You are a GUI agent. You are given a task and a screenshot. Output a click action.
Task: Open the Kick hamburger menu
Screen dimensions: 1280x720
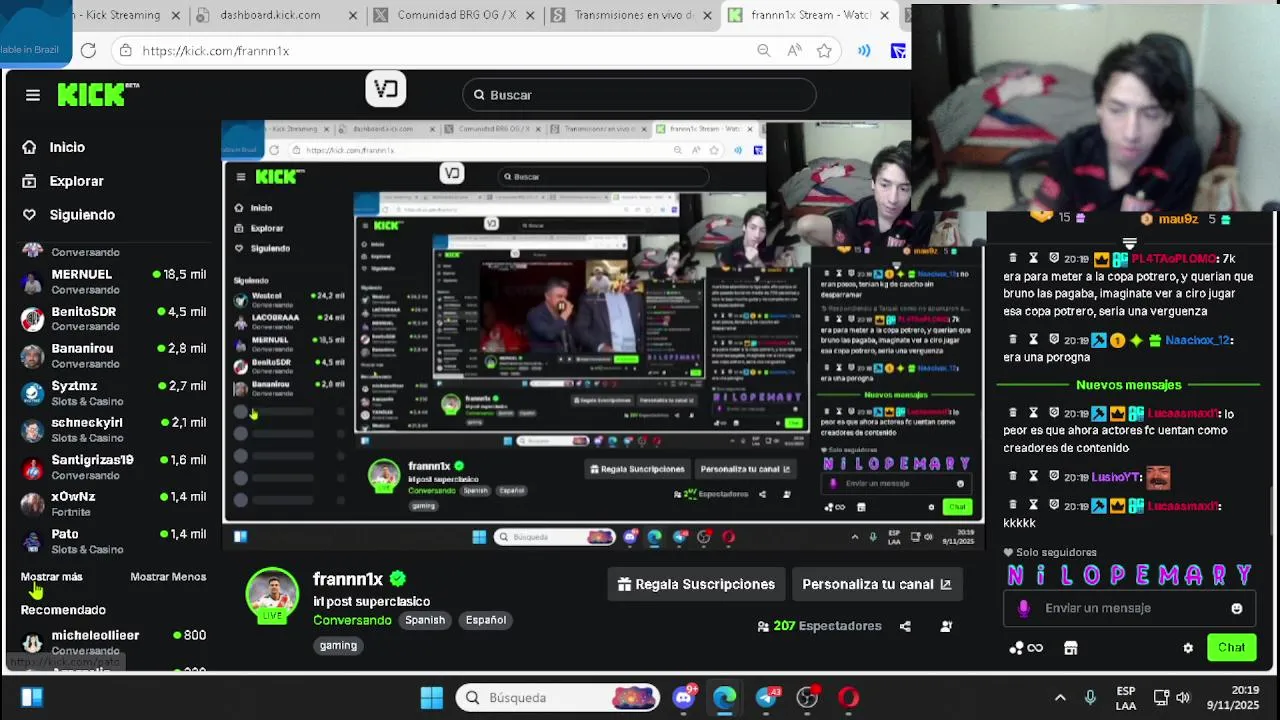tap(33, 95)
